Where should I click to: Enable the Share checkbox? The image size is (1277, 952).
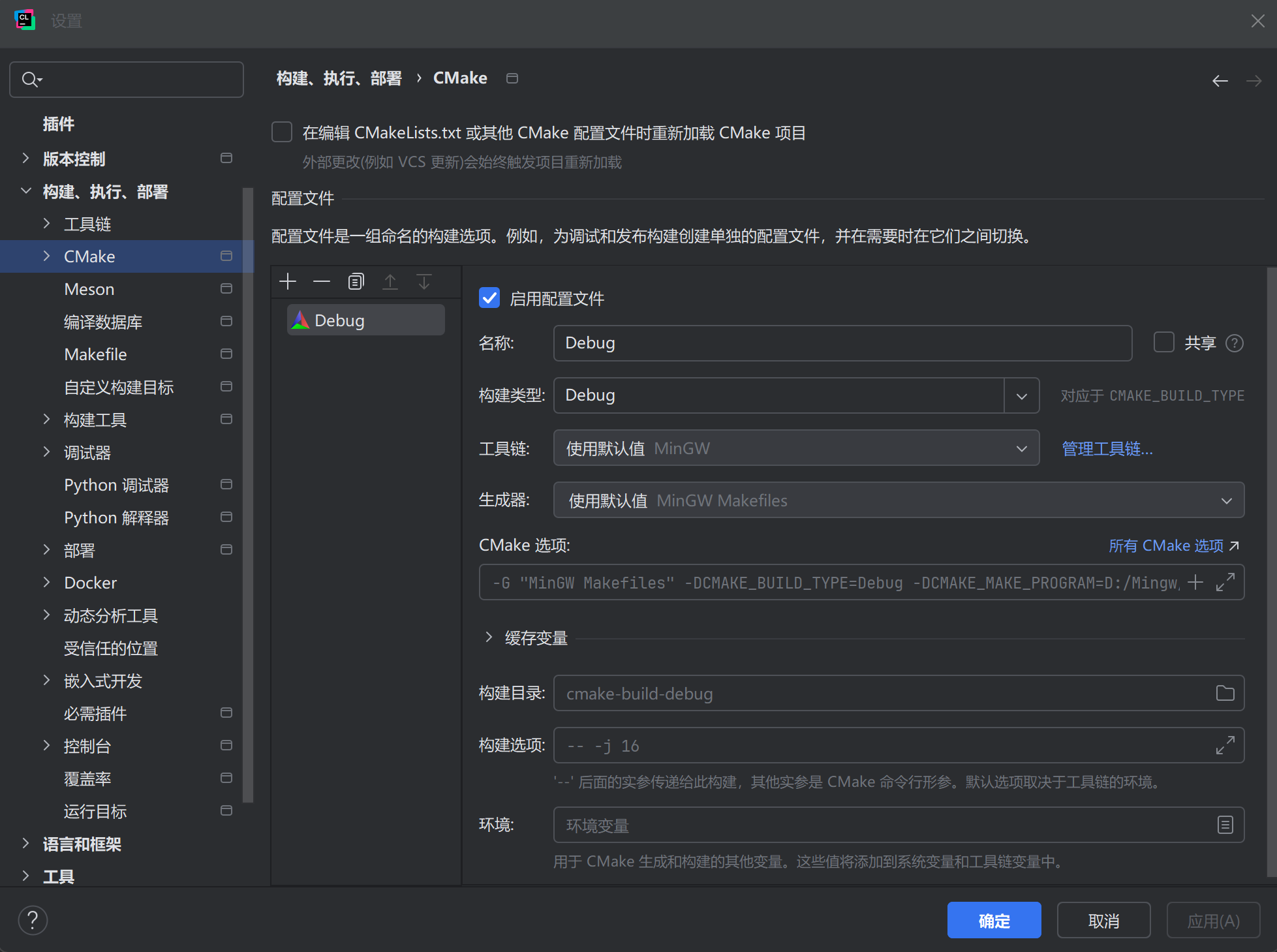[1164, 343]
